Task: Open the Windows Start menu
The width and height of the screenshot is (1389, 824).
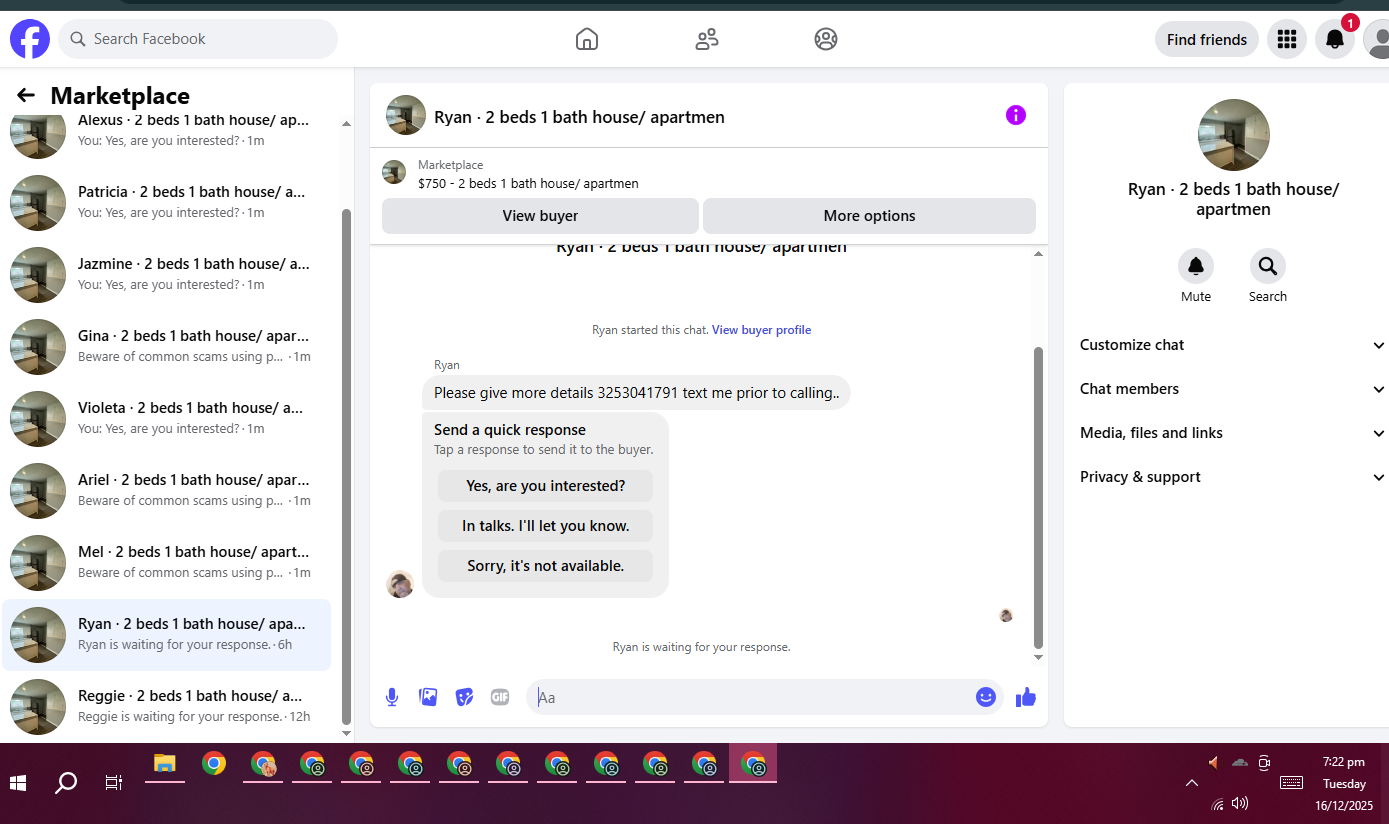Action: point(18,782)
